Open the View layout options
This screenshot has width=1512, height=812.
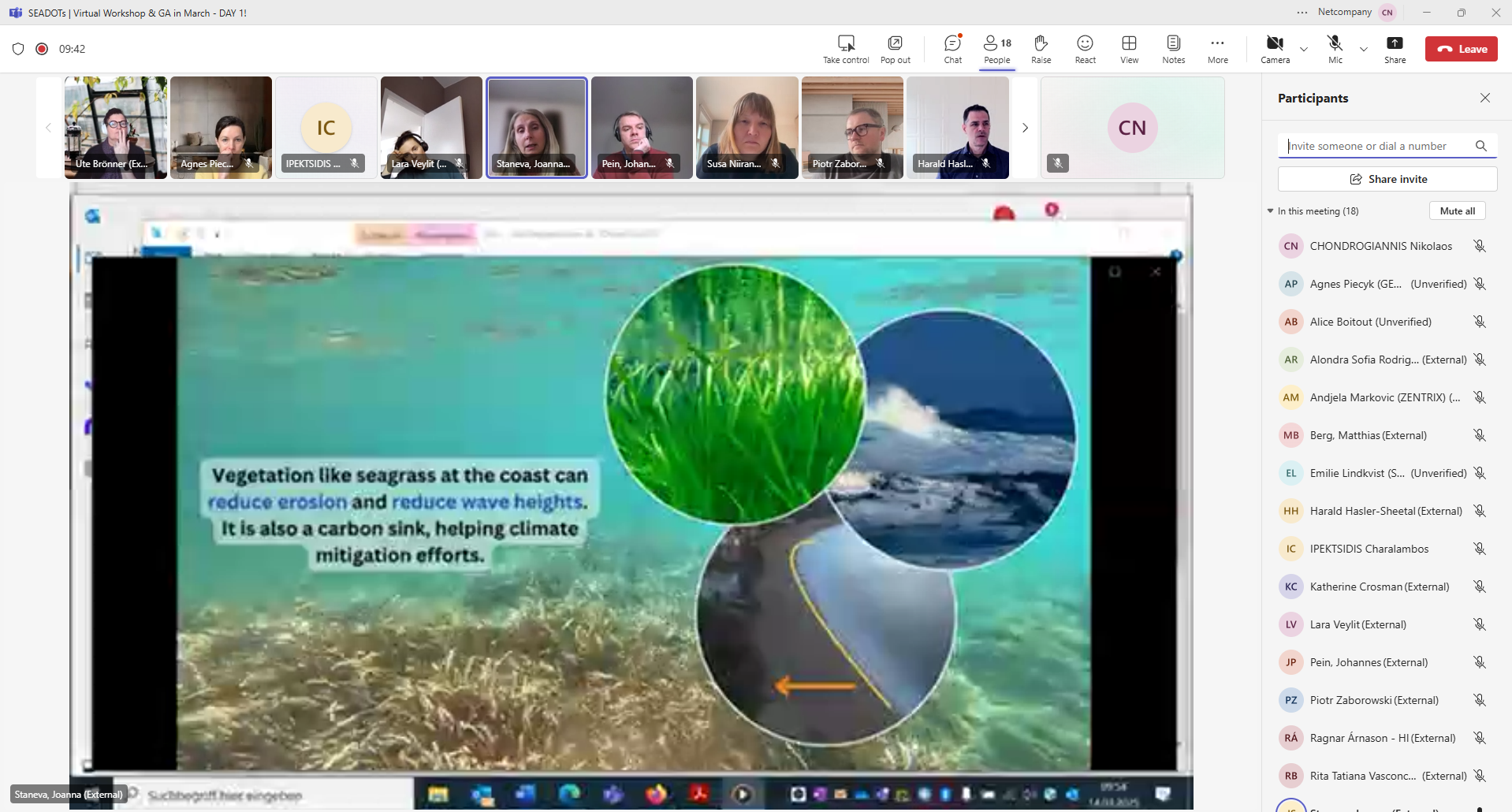click(1129, 49)
